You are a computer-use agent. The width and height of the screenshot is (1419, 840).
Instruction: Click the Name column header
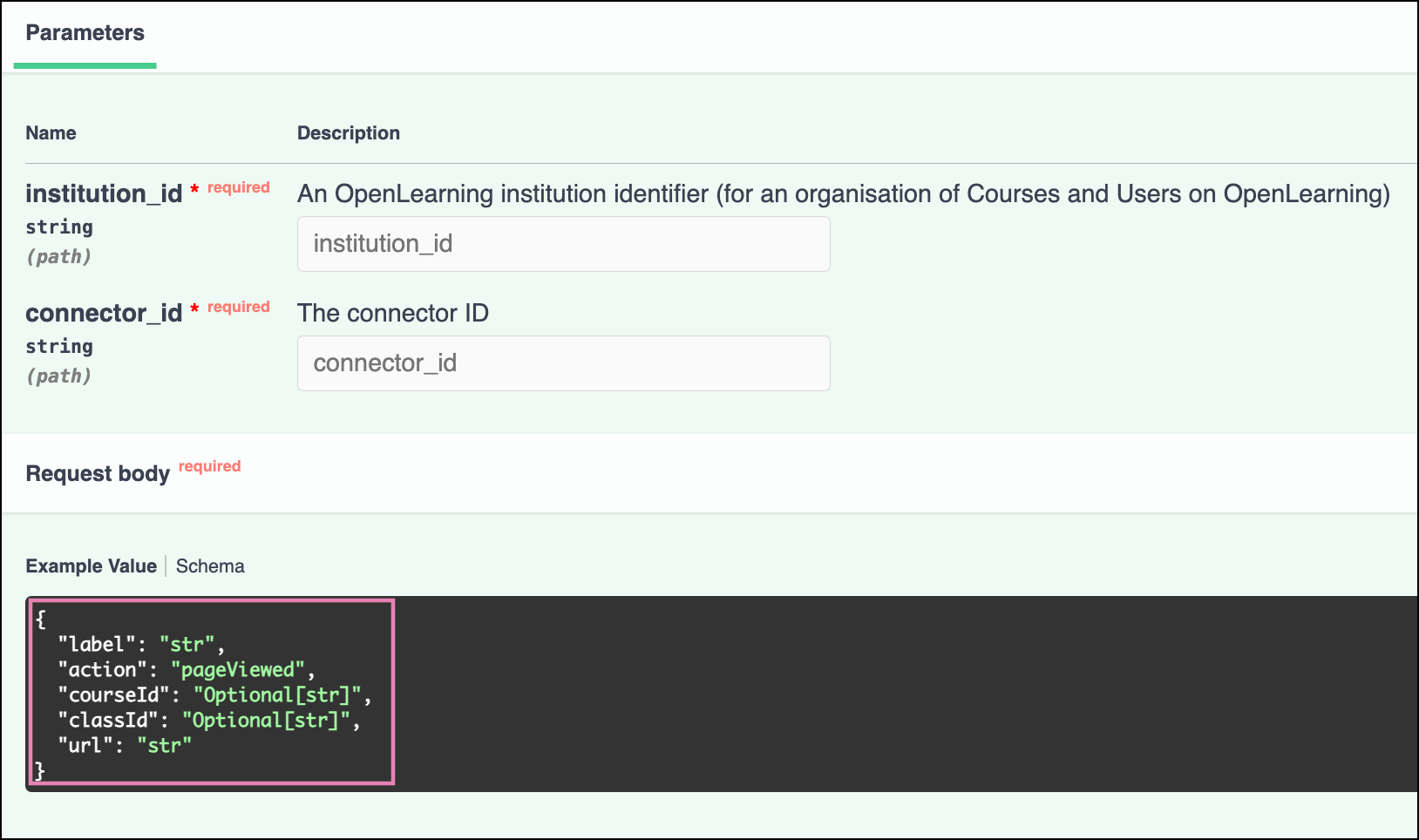tap(51, 133)
